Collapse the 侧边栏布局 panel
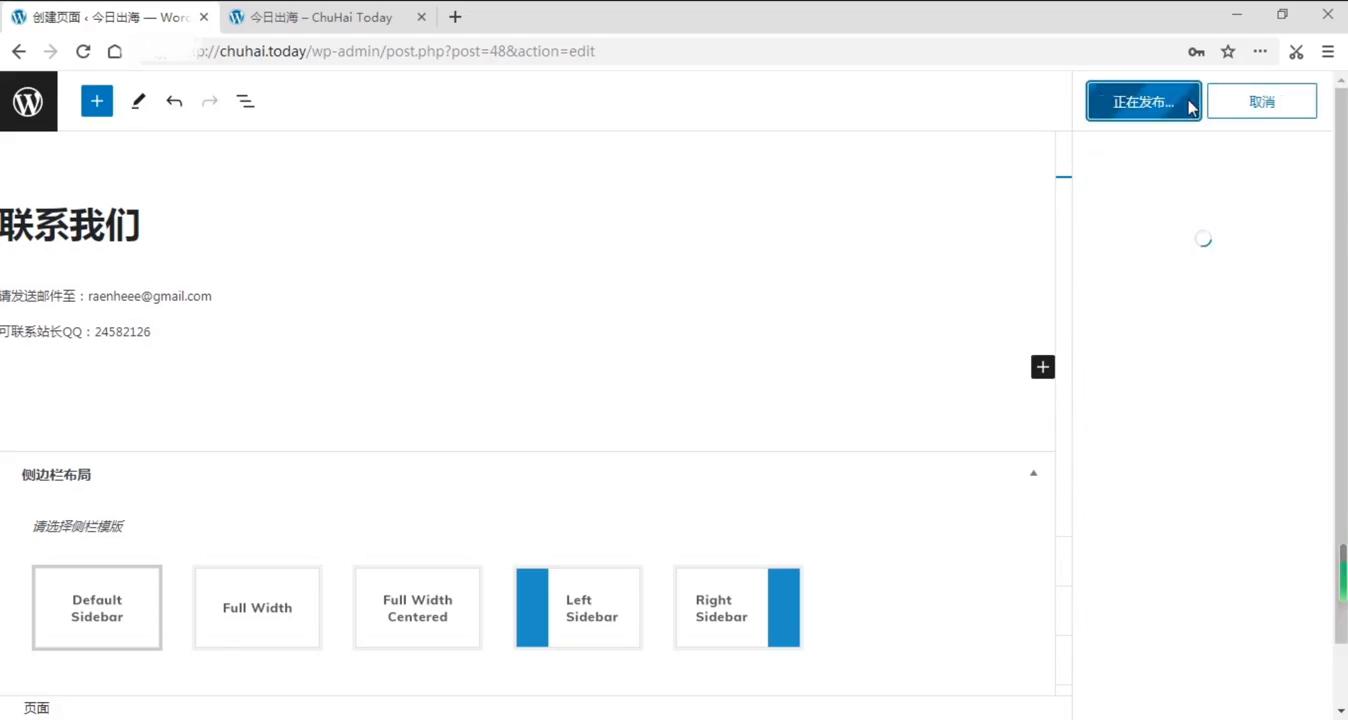 1033,474
